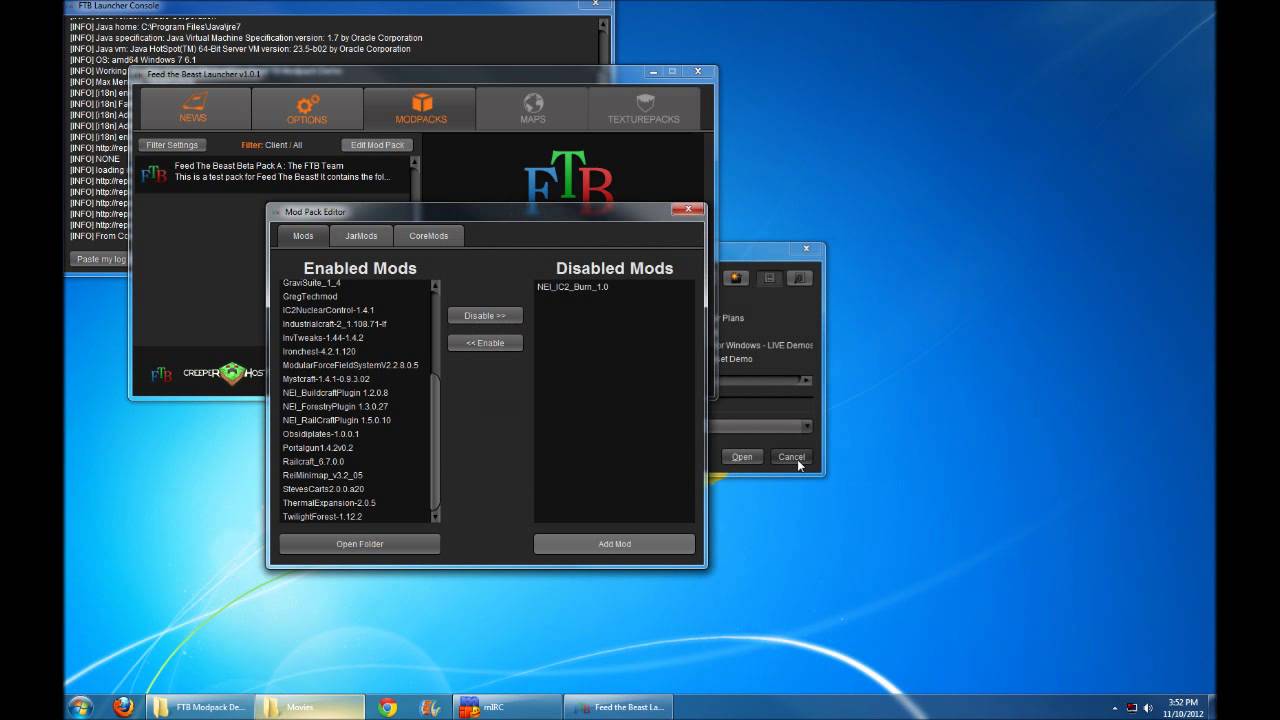
Task: Select GraviSuite_1_4 in Enabled Mods
Action: click(312, 283)
